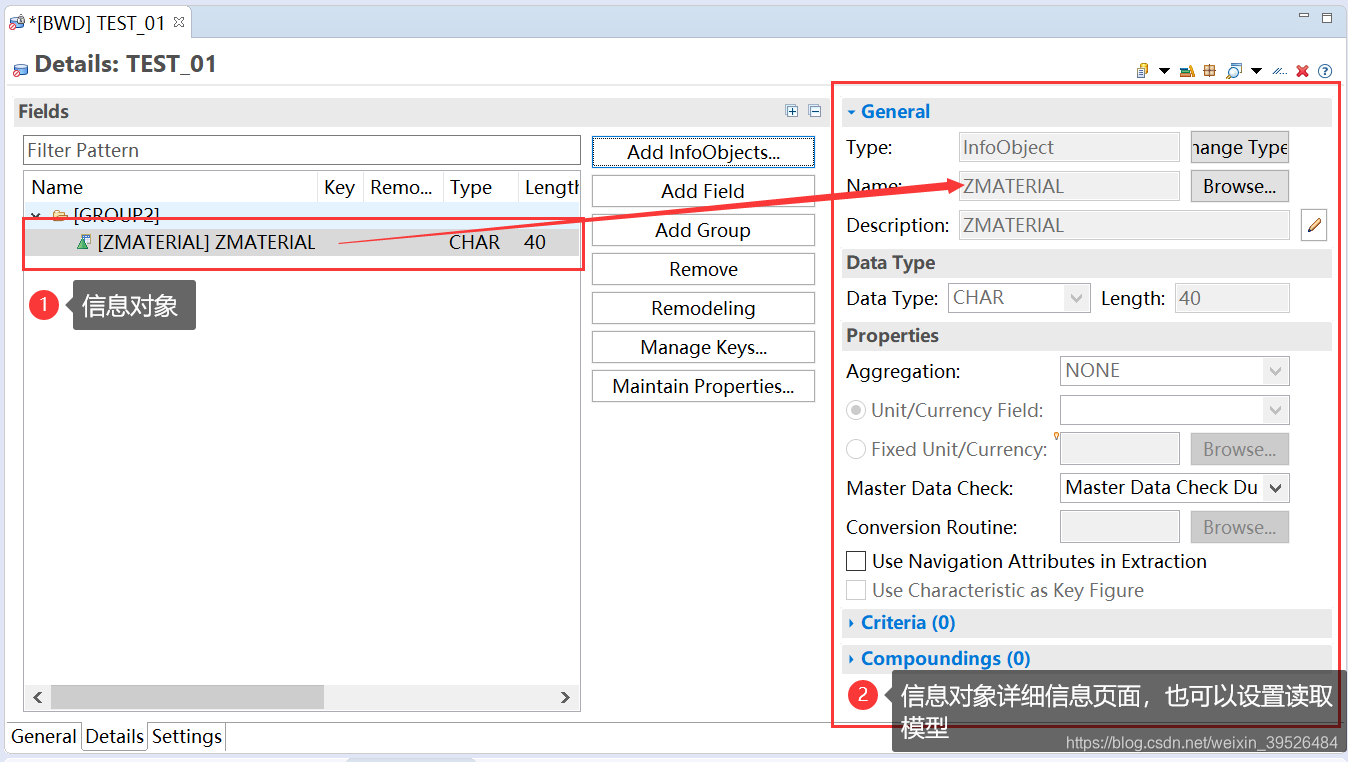Click Browse... next to Fixed Unit/Currency
The image size is (1348, 762).
(1239, 449)
